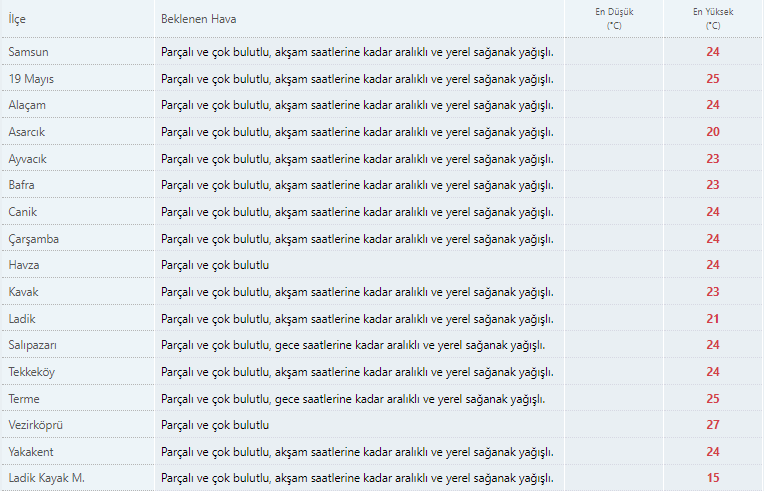Click Canik's high temperature 24
764x491 pixels.
[713, 212]
